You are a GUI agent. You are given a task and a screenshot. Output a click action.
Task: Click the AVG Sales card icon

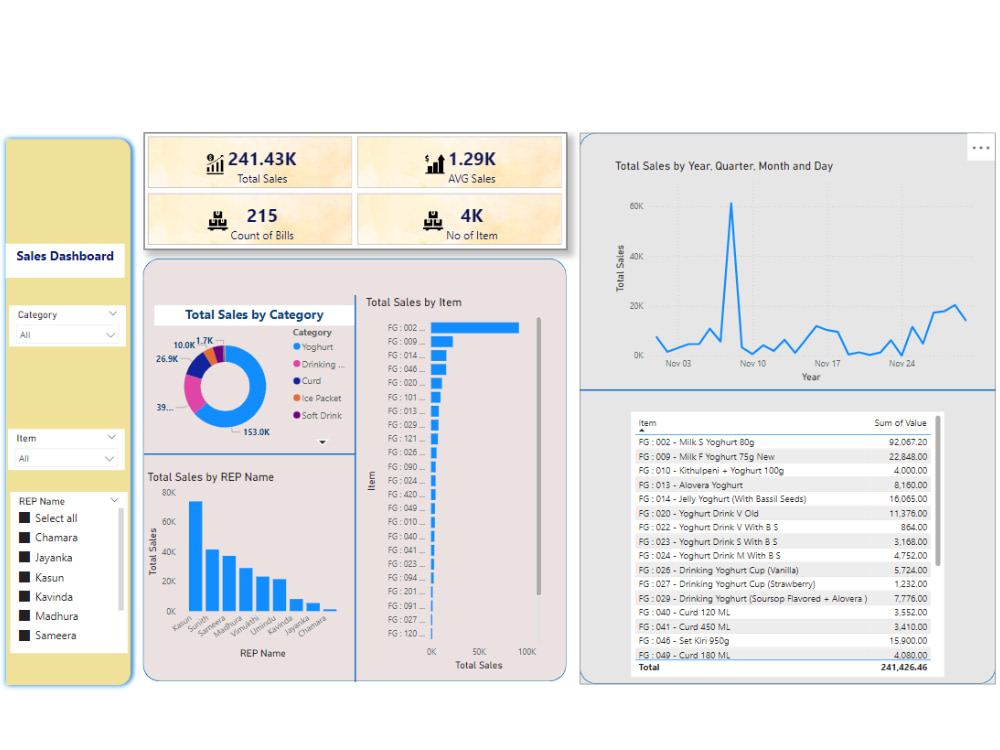(x=434, y=163)
